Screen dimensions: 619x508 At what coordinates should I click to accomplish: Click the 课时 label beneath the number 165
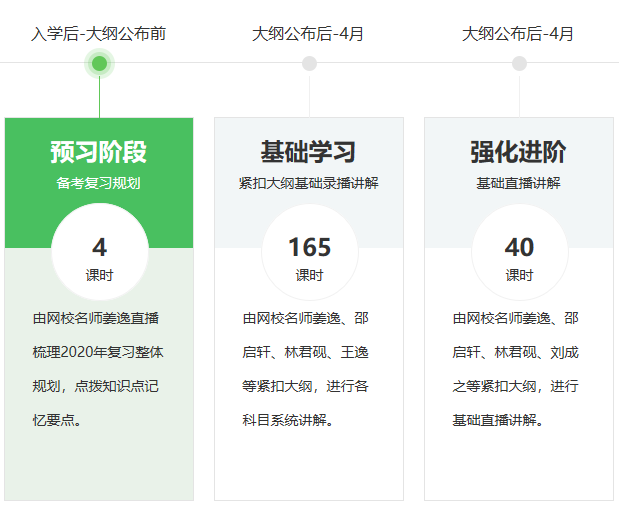309,275
